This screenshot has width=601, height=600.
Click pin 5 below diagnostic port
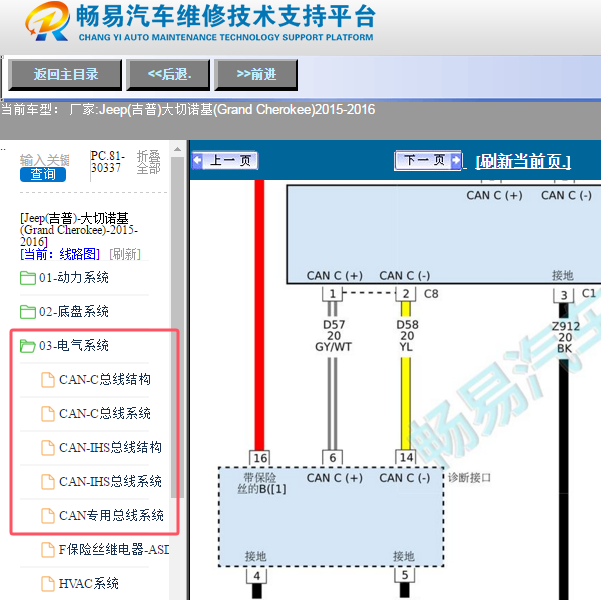(x=405, y=575)
